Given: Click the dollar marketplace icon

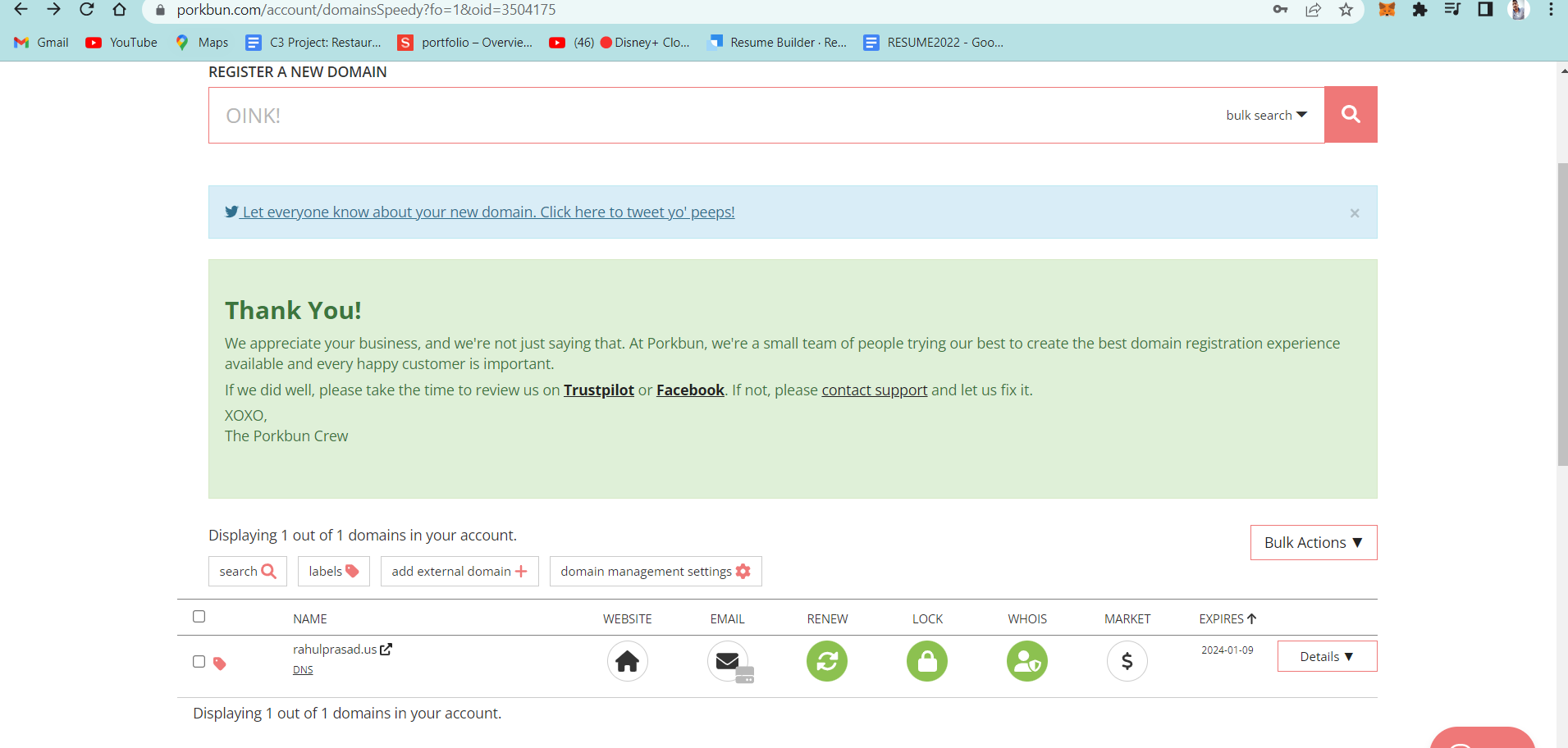Looking at the screenshot, I should (x=1127, y=661).
